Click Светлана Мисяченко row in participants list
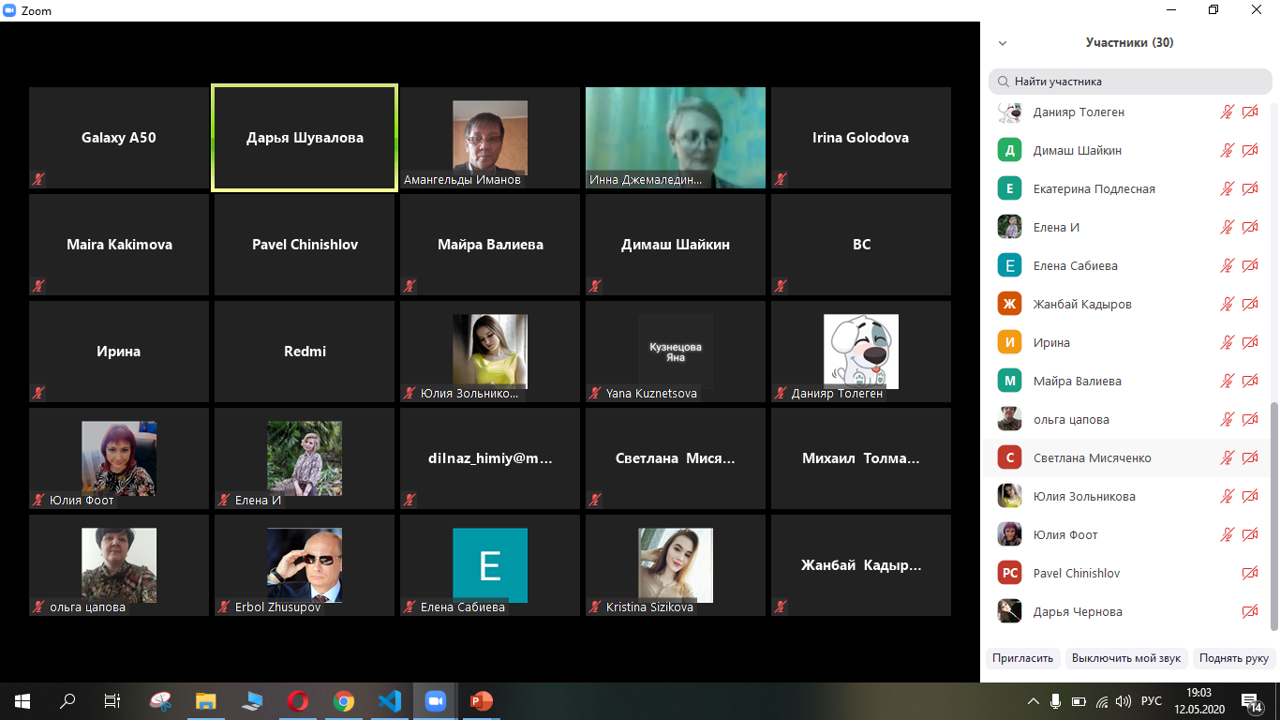1280x720 pixels. [1126, 458]
